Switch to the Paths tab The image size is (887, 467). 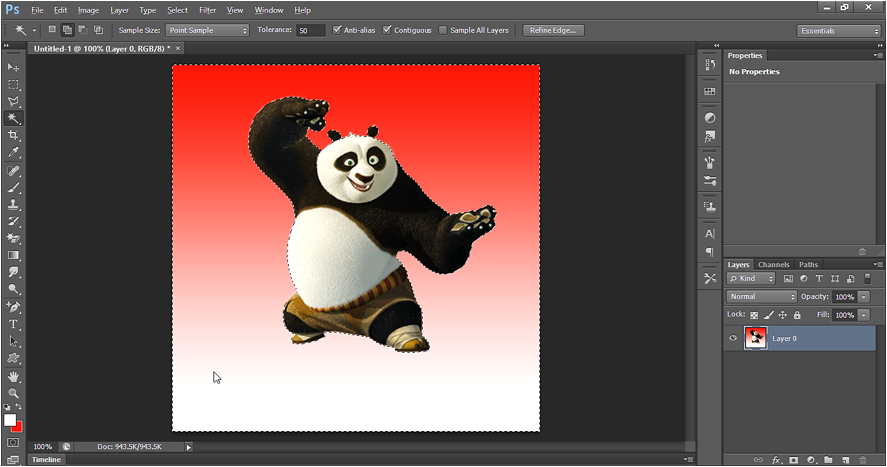point(808,265)
